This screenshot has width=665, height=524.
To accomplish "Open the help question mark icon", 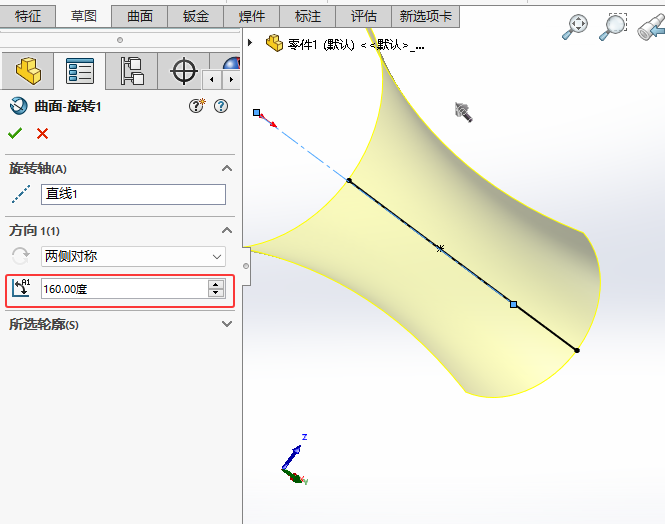I will point(221,106).
